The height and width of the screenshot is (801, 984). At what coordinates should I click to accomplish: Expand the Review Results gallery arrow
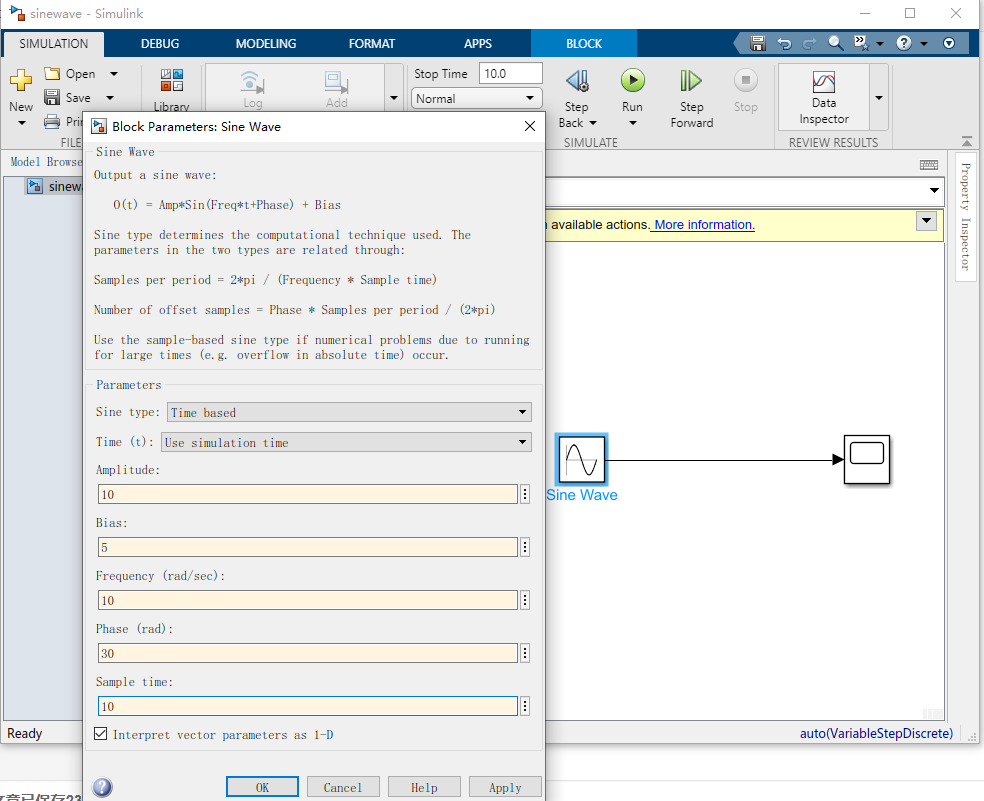pos(879,98)
